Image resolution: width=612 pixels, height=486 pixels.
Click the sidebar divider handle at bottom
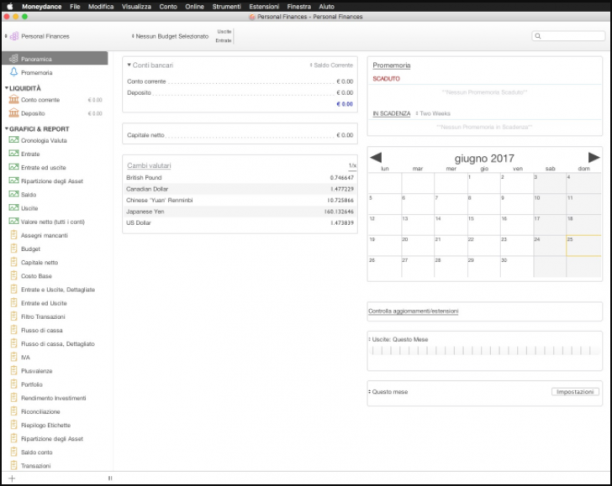[110, 478]
